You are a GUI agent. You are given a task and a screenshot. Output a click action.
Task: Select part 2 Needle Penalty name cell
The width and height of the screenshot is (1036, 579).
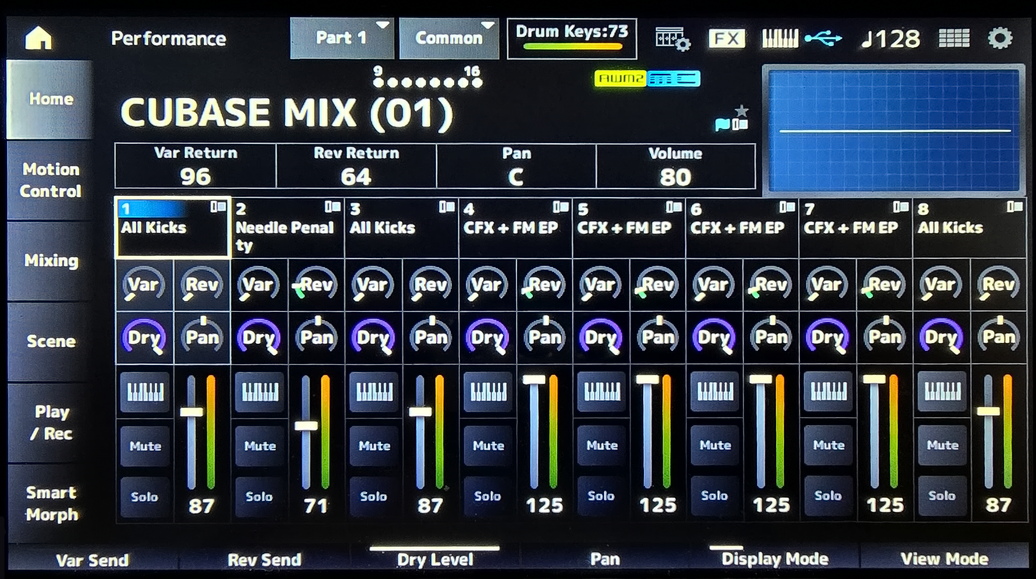coord(287,227)
